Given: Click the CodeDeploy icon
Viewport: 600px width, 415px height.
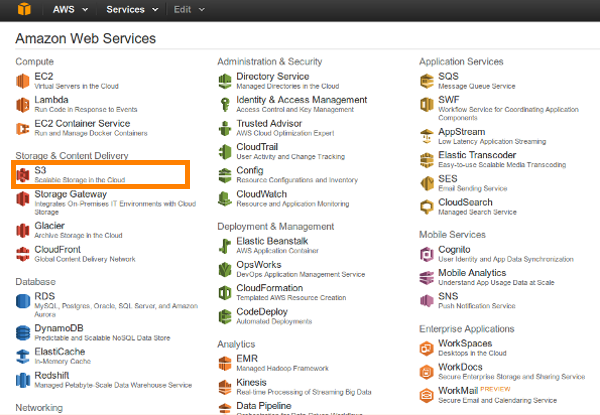Looking at the screenshot, I should 225,317.
